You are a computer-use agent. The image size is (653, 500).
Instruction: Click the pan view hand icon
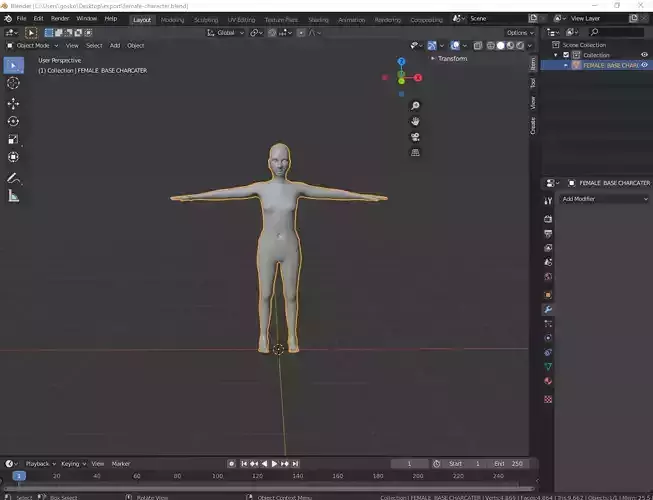pyautogui.click(x=415, y=122)
